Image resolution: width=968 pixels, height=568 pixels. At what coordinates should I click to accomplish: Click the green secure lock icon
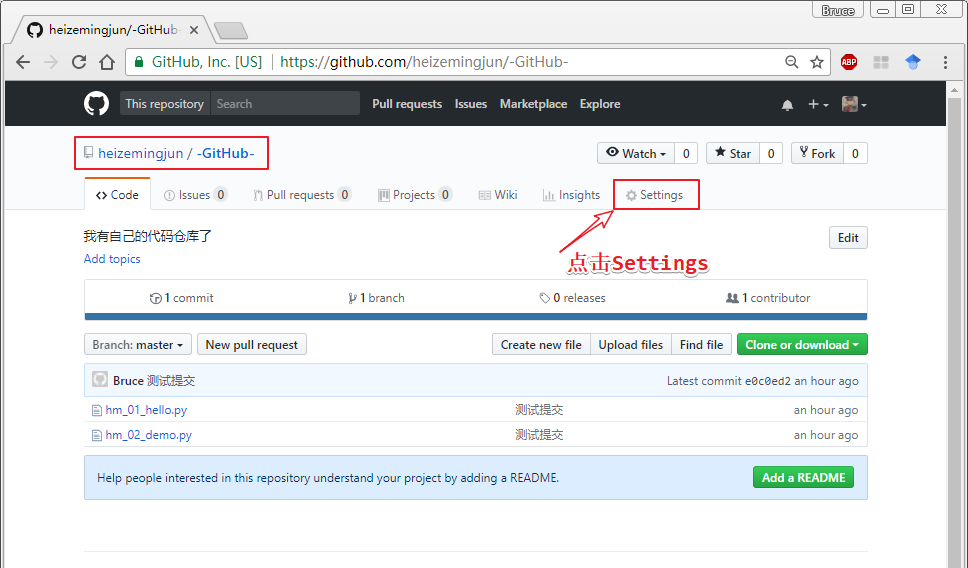pyautogui.click(x=139, y=62)
